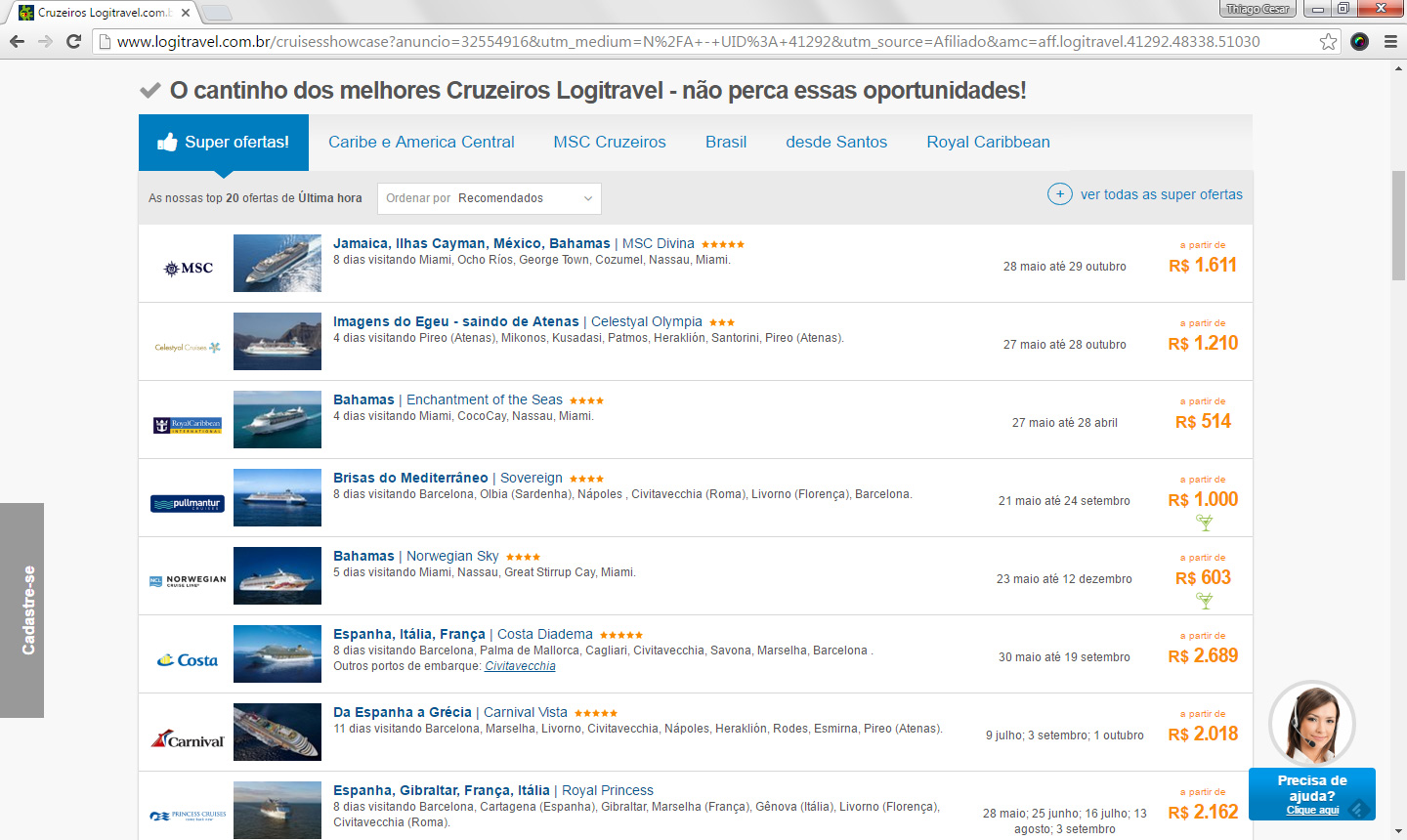Click the Costa logo
Image resolution: width=1407 pixels, height=840 pixels.
click(188, 660)
